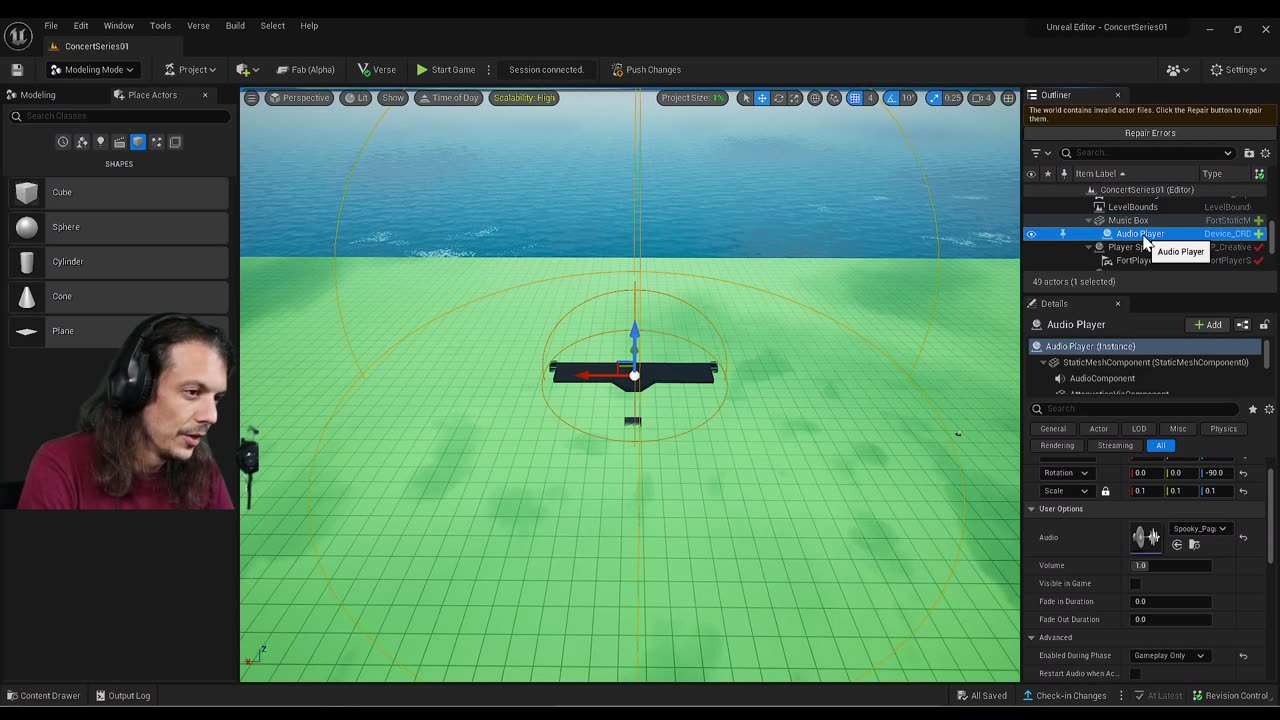Click the surface snapping icon
The image size is (1280, 720).
[x=835, y=98]
